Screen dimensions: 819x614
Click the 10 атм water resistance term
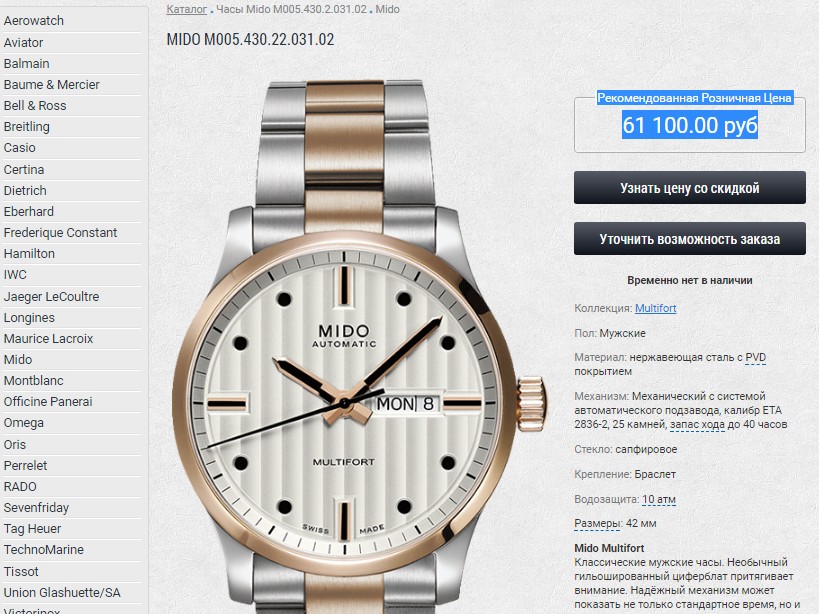pyautogui.click(x=659, y=500)
